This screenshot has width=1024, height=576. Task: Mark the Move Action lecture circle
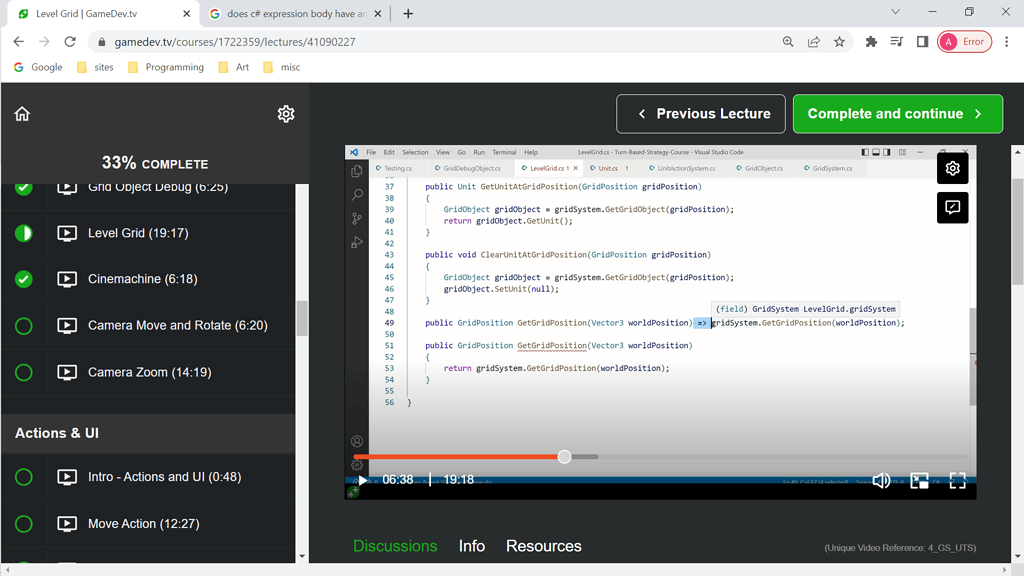tap(24, 523)
